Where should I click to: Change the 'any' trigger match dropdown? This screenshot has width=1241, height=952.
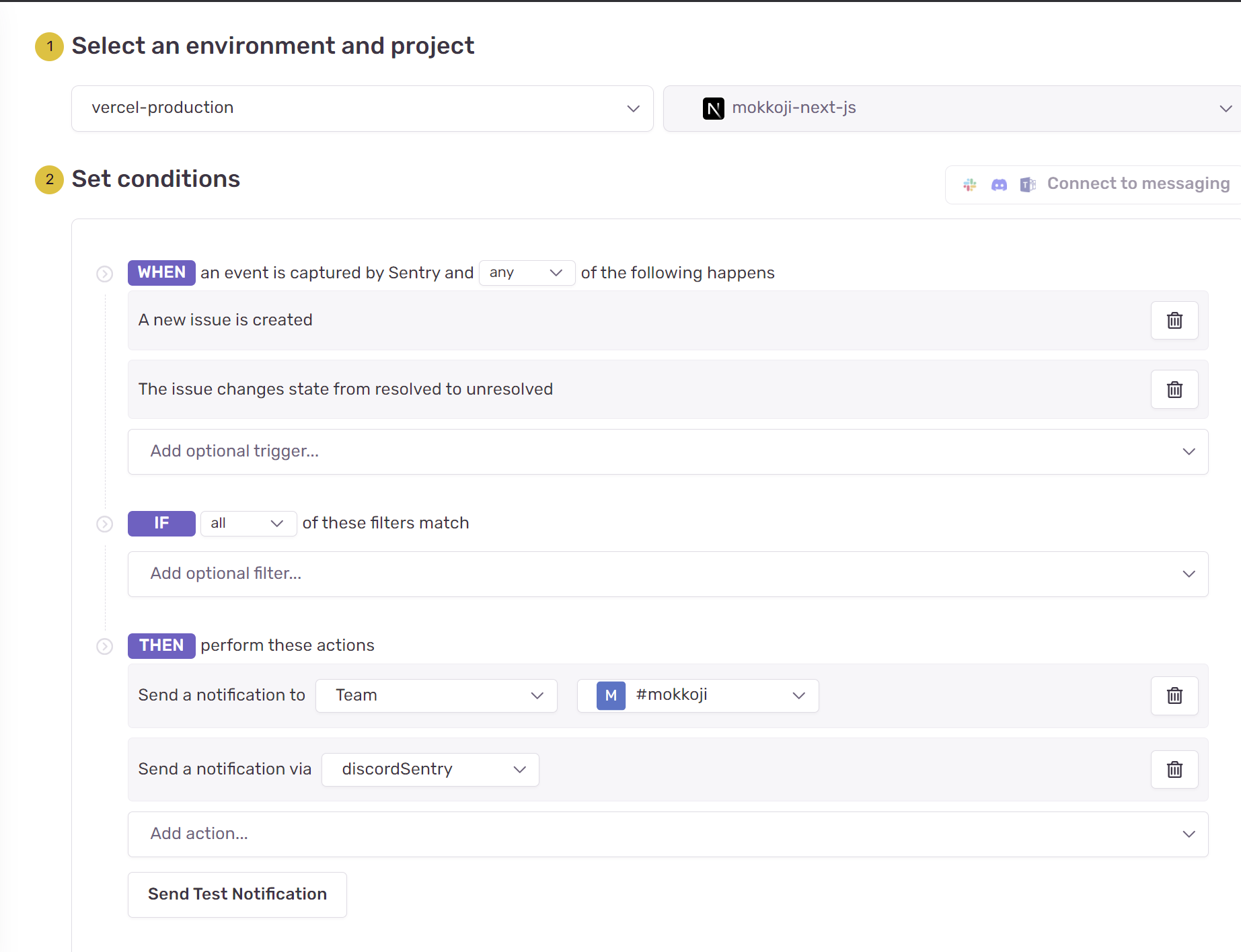[527, 273]
